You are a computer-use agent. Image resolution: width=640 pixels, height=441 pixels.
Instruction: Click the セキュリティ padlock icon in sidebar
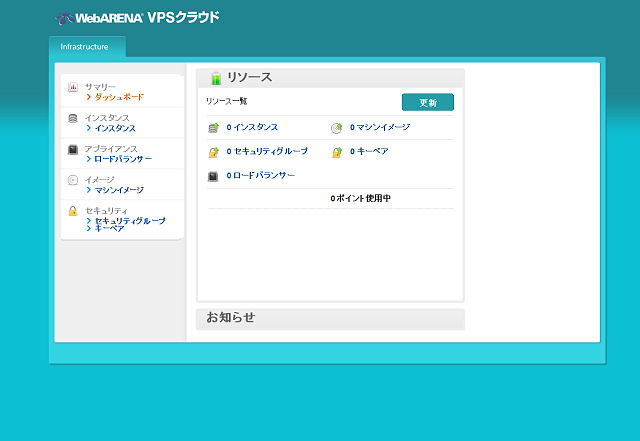pyautogui.click(x=73, y=211)
